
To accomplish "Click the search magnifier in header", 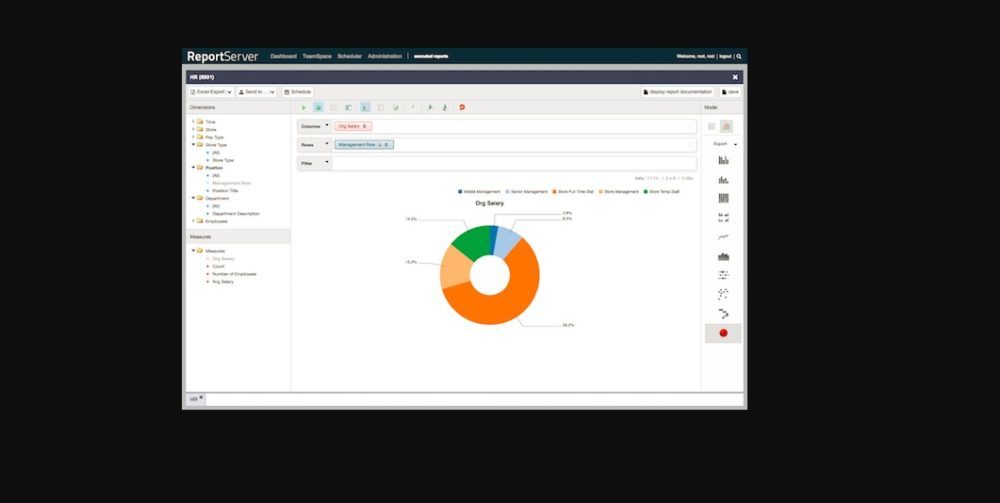I will (x=740, y=56).
